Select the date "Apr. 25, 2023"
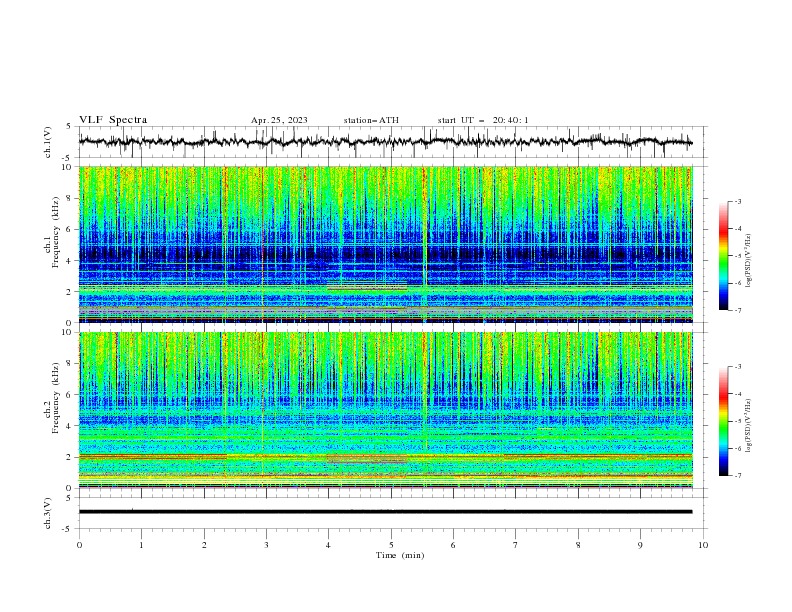The height and width of the screenshot is (612, 792). click(279, 120)
